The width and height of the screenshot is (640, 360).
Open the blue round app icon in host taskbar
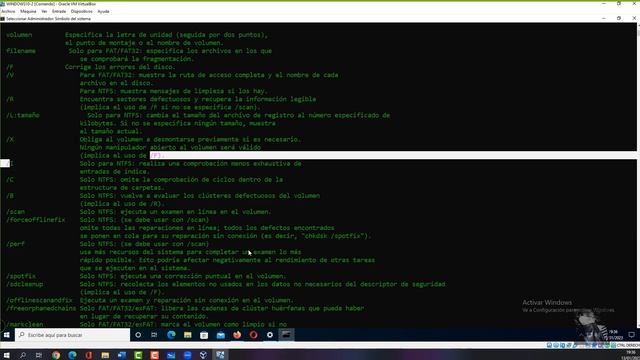[187, 355]
